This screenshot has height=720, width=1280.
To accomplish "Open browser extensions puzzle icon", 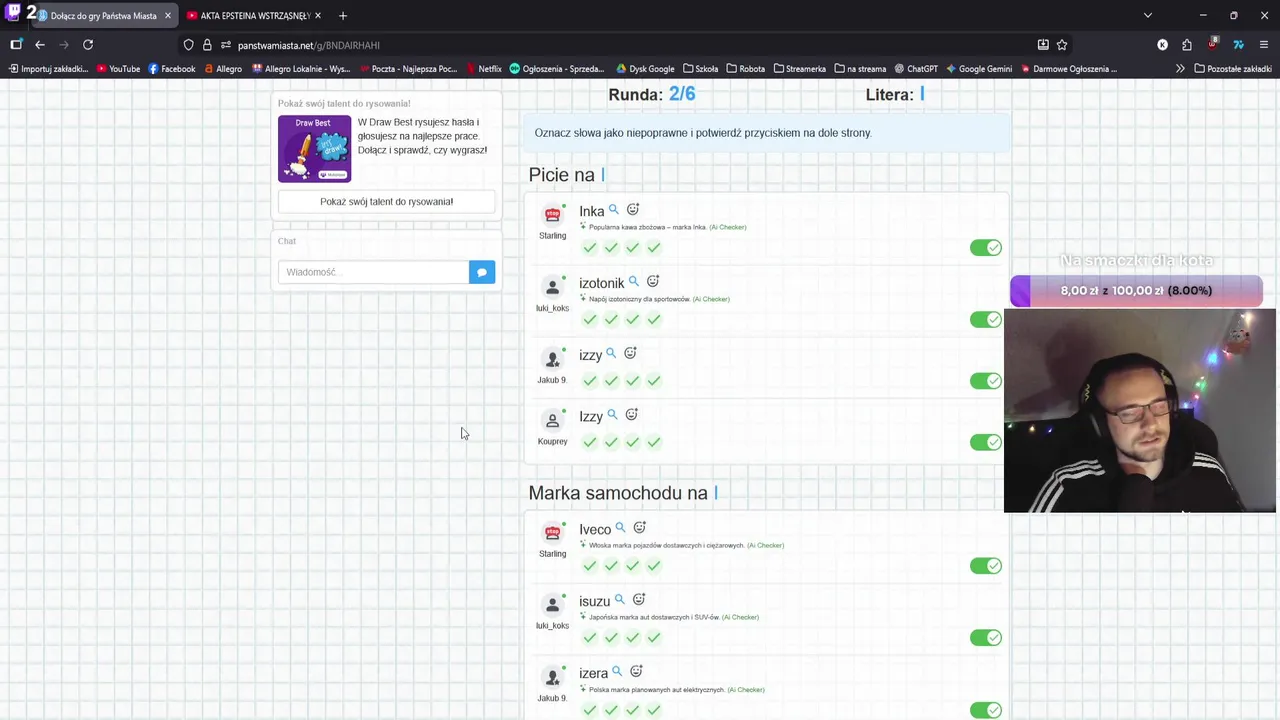I will coord(1187,45).
